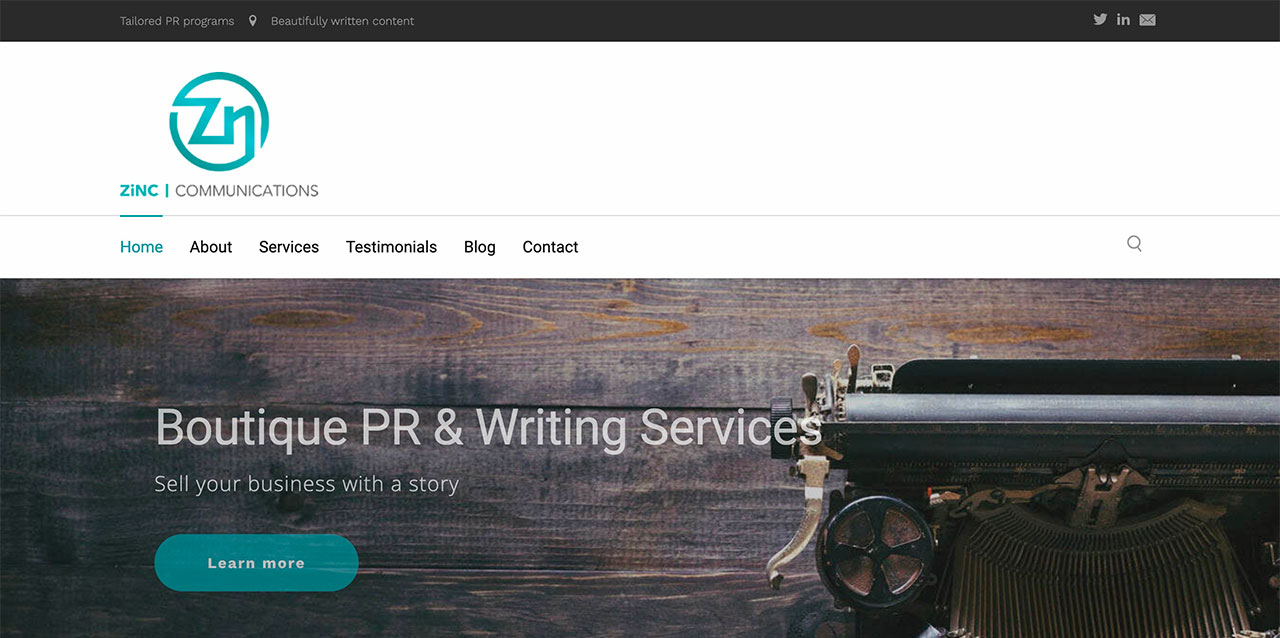Click the ZiNC Communications wordmark
Viewport: 1280px width, 638px height.
[x=219, y=190]
